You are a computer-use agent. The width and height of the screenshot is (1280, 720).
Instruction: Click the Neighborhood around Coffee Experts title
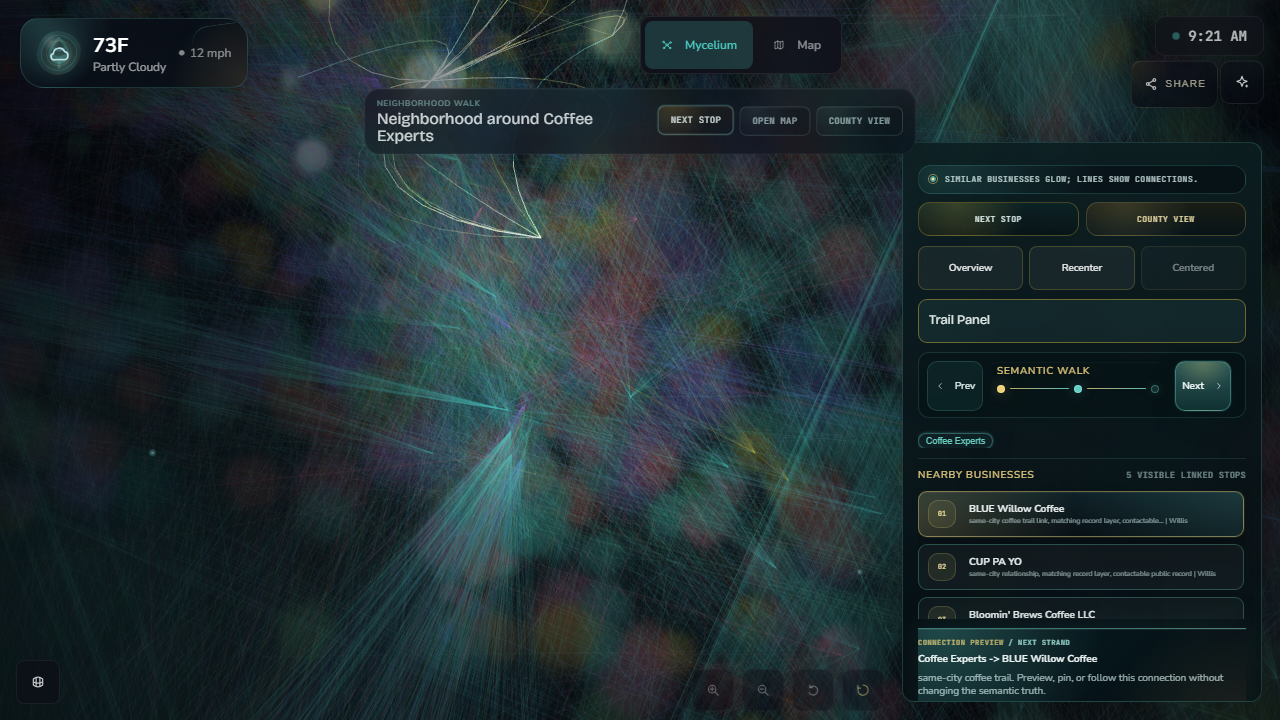[485, 127]
